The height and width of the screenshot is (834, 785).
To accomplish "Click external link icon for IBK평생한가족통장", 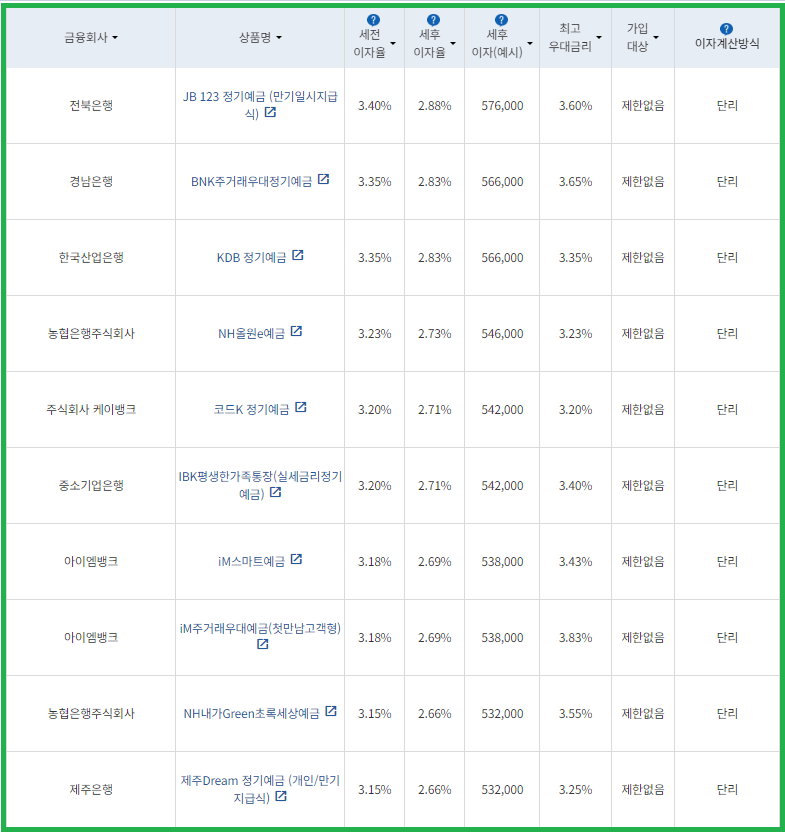I will tap(275, 493).
